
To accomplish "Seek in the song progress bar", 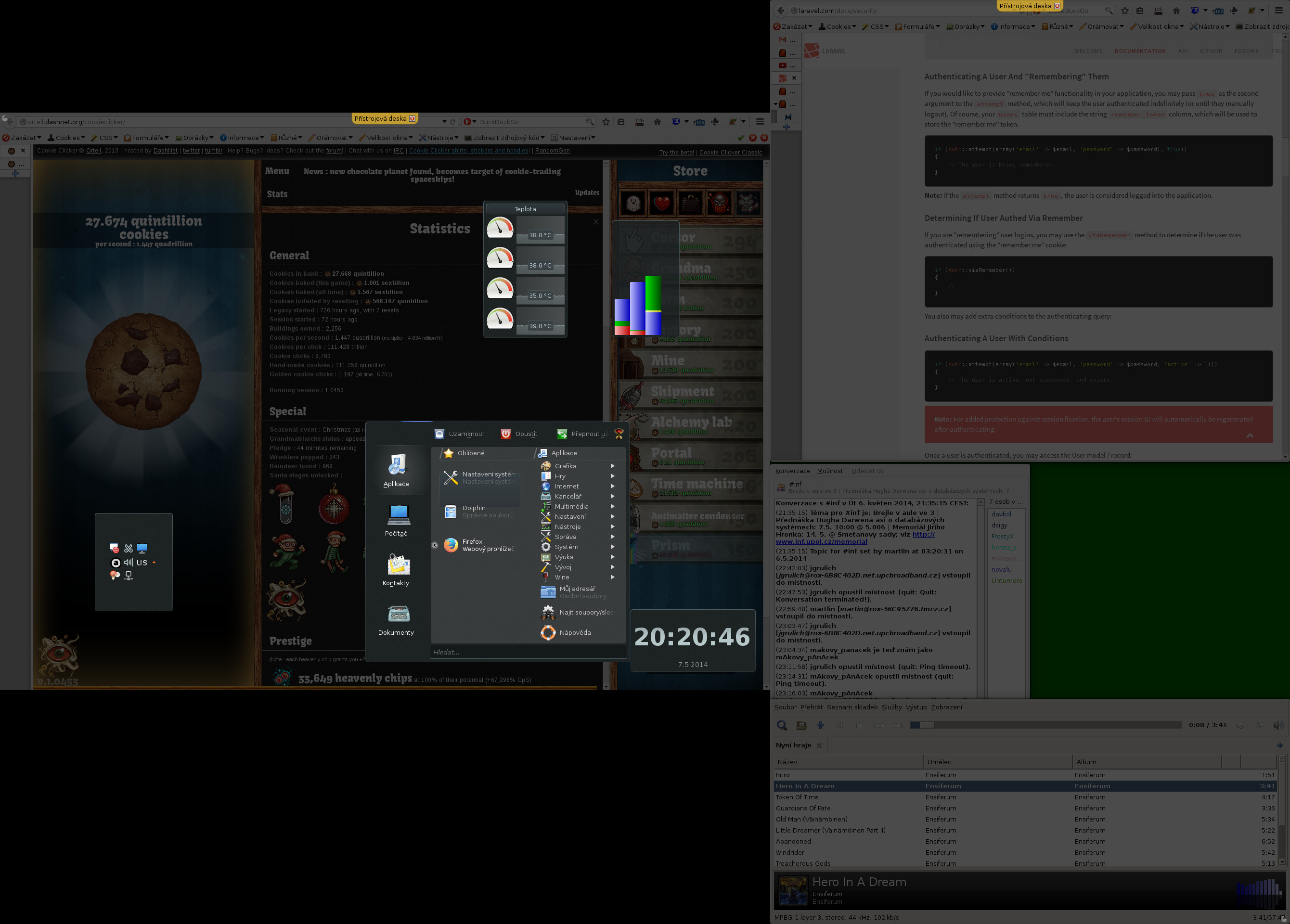I will [1045, 725].
